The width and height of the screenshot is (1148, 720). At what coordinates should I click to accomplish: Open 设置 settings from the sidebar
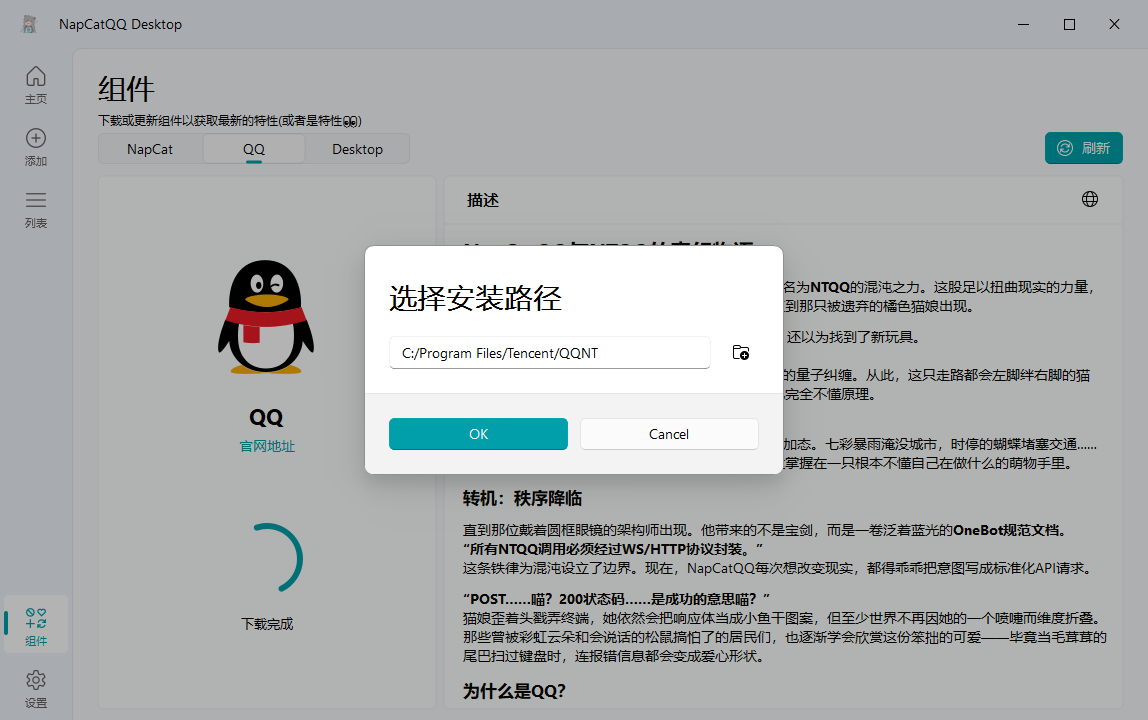(36, 689)
